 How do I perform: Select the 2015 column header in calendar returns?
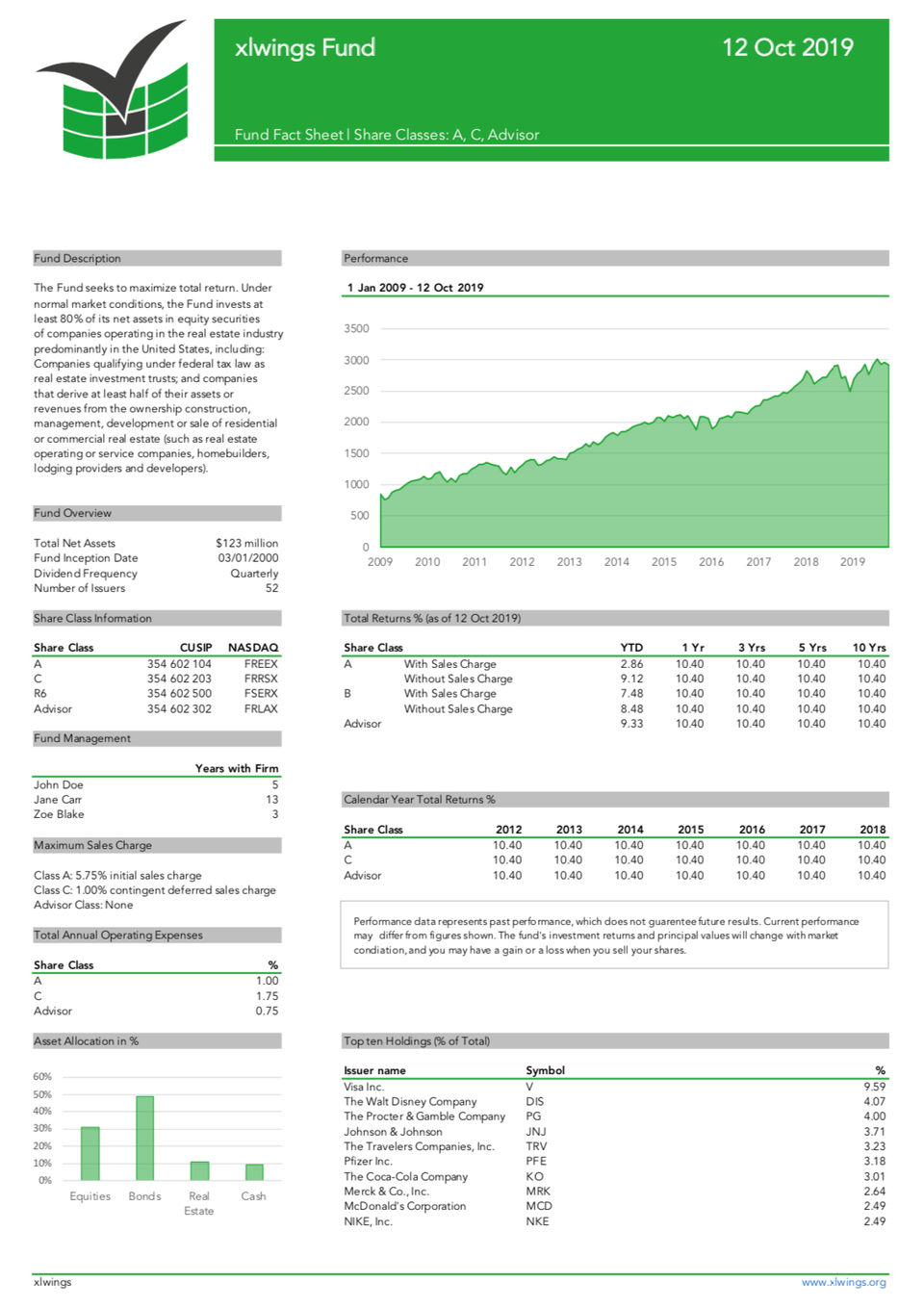690,829
